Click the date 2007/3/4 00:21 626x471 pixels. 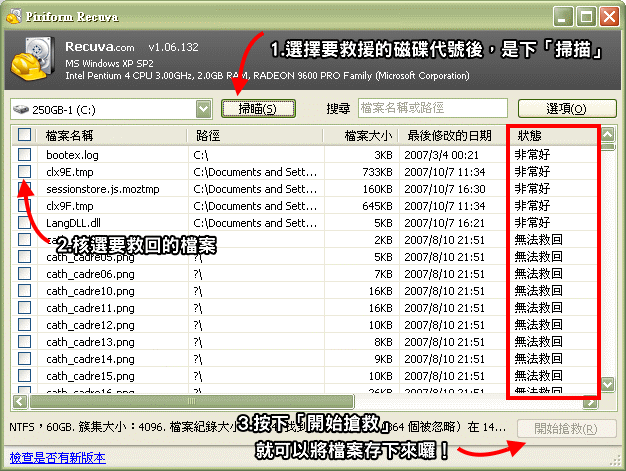[441, 155]
